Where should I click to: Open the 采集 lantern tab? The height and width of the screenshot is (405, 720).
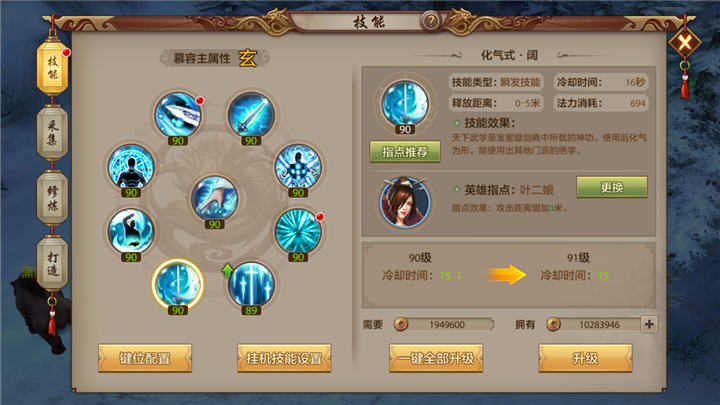coord(52,133)
